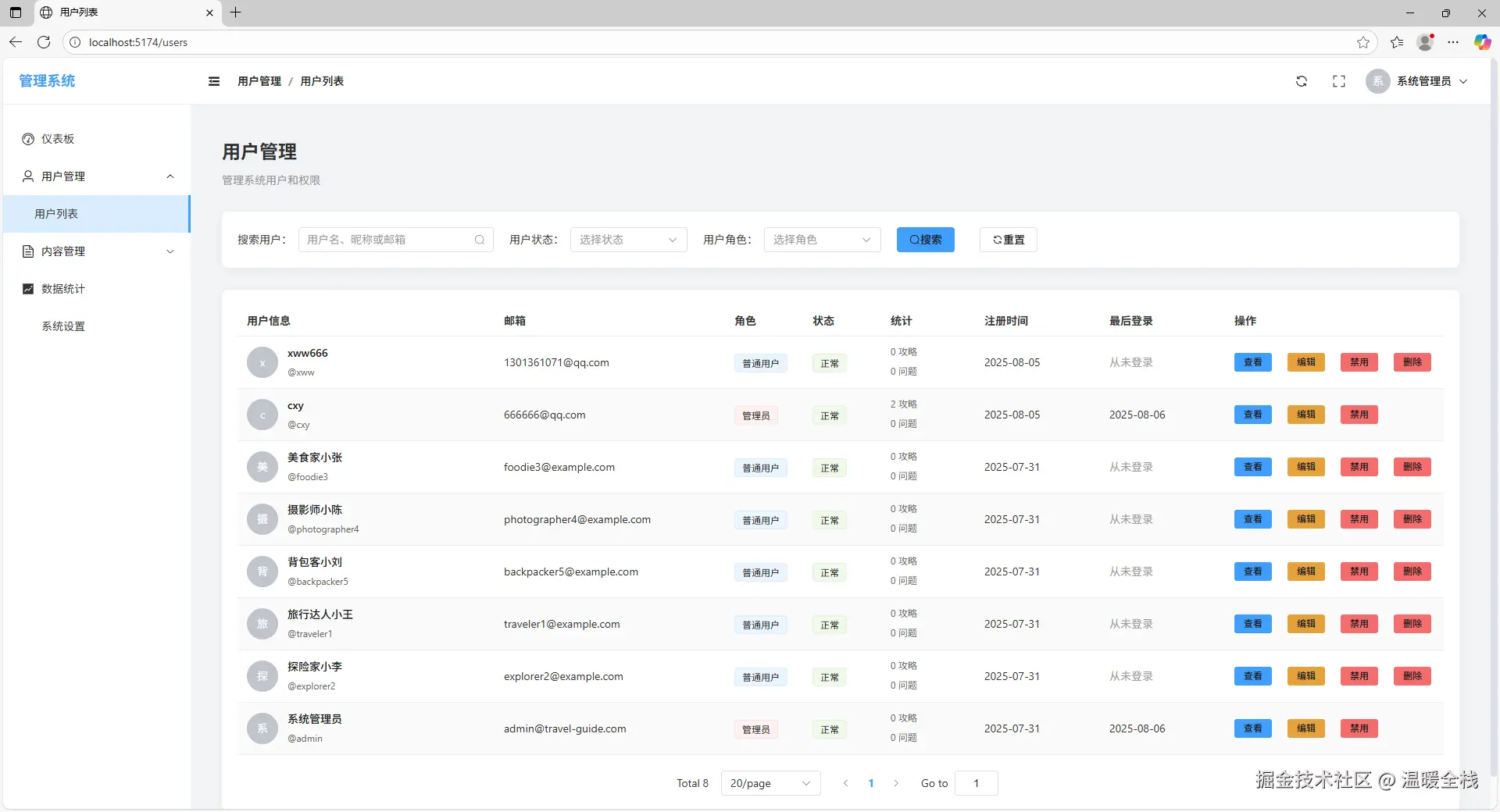Toggle fullscreen mode icon in the header
The height and width of the screenshot is (812, 1500).
pyautogui.click(x=1339, y=81)
